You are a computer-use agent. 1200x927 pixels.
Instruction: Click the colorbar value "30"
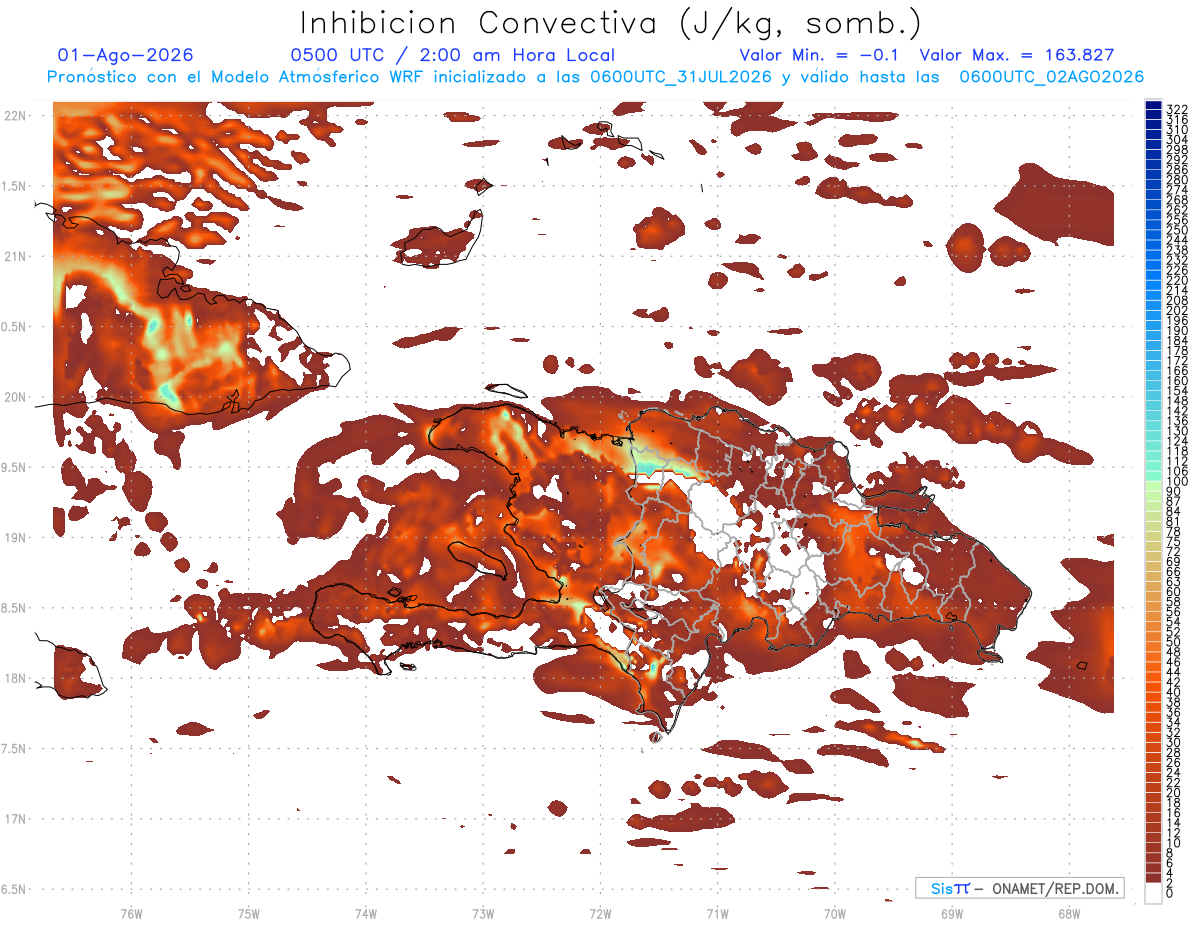[x=1174, y=743]
